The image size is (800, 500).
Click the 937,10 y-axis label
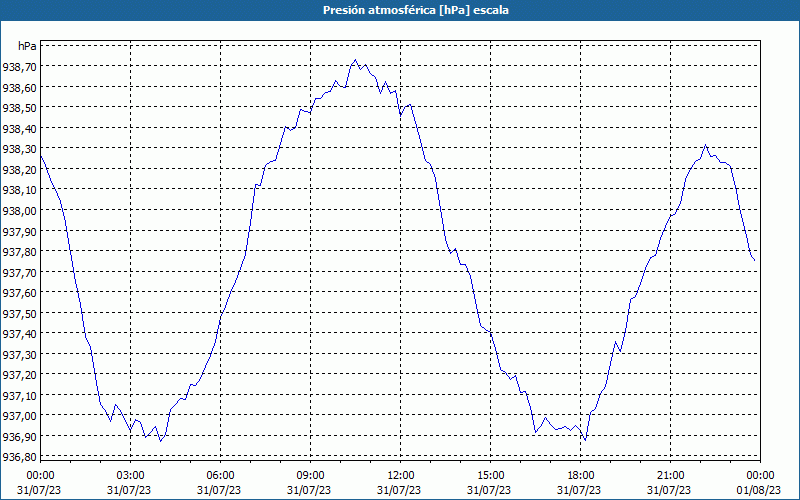[x=19, y=396]
